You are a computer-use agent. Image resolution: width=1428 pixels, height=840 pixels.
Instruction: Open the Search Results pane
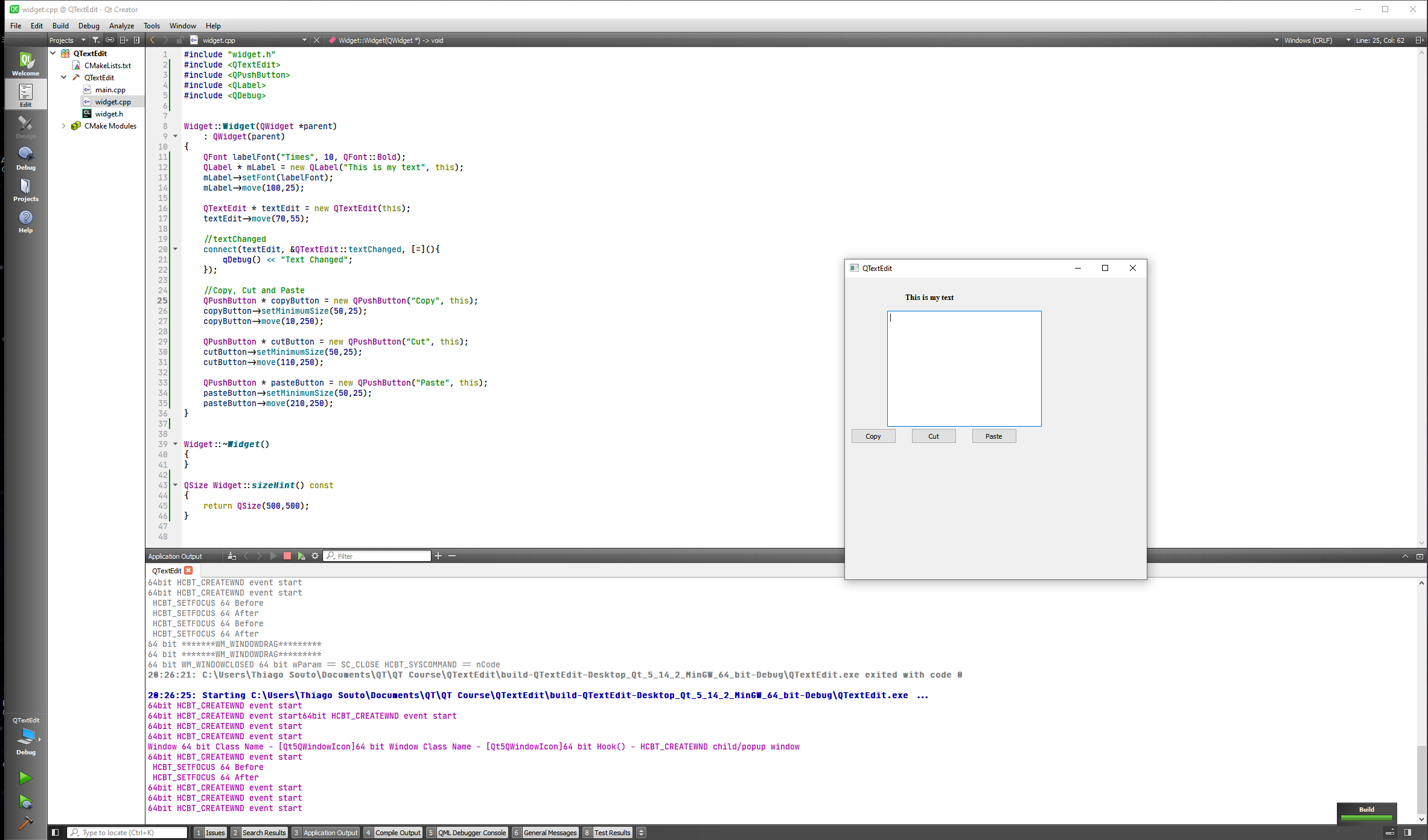pos(259,833)
